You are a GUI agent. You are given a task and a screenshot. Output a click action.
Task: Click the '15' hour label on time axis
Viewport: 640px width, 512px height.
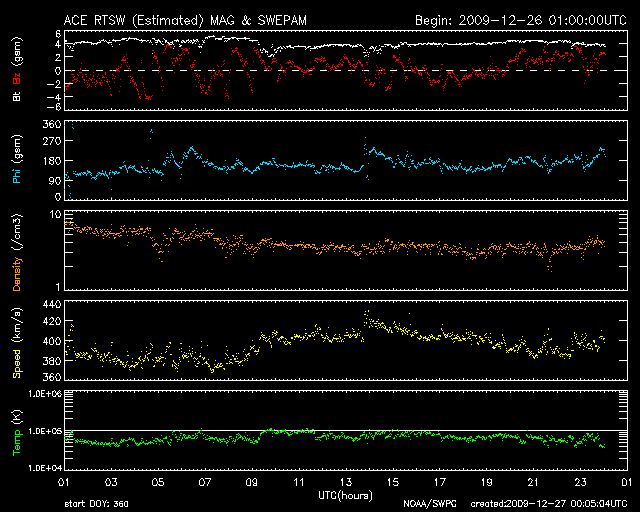pos(393,482)
